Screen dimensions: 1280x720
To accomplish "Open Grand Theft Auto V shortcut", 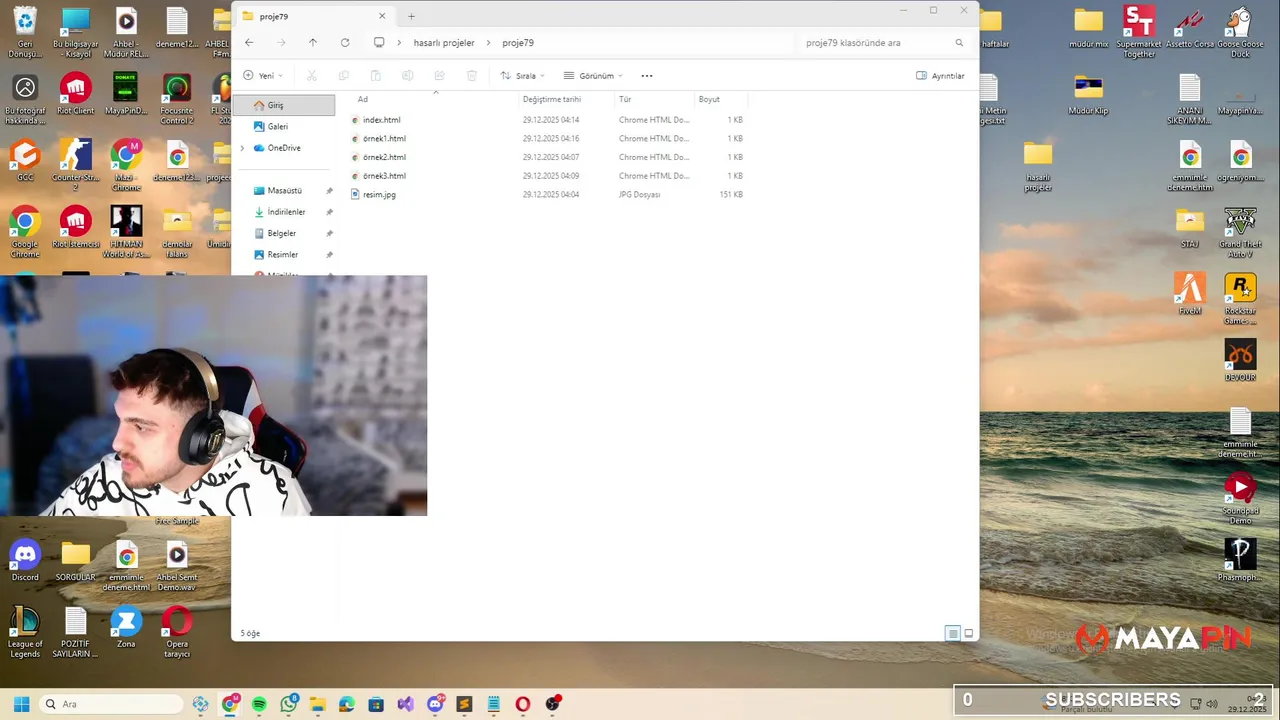I will (1240, 233).
